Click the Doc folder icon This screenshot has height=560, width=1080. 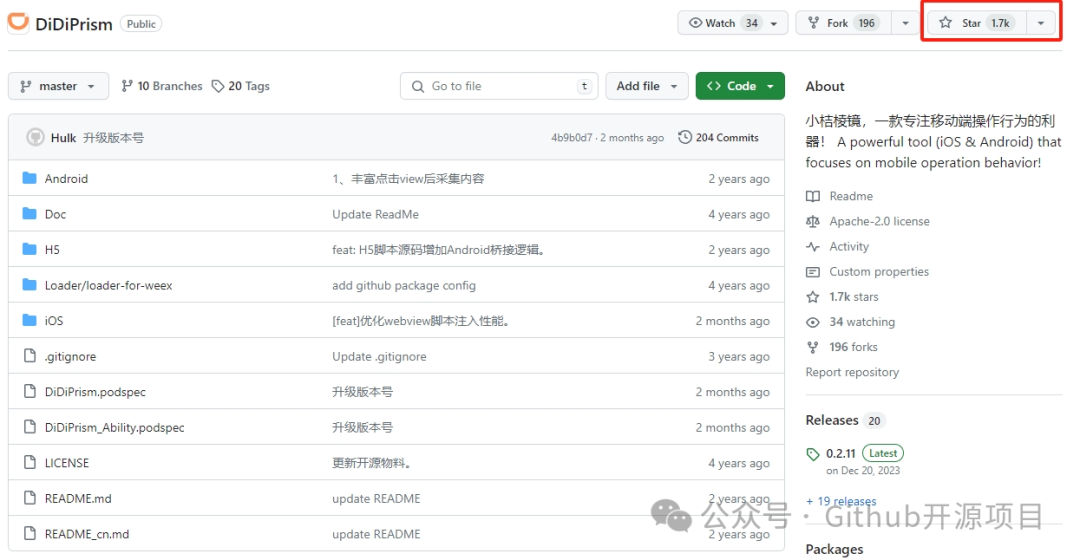pos(29,214)
